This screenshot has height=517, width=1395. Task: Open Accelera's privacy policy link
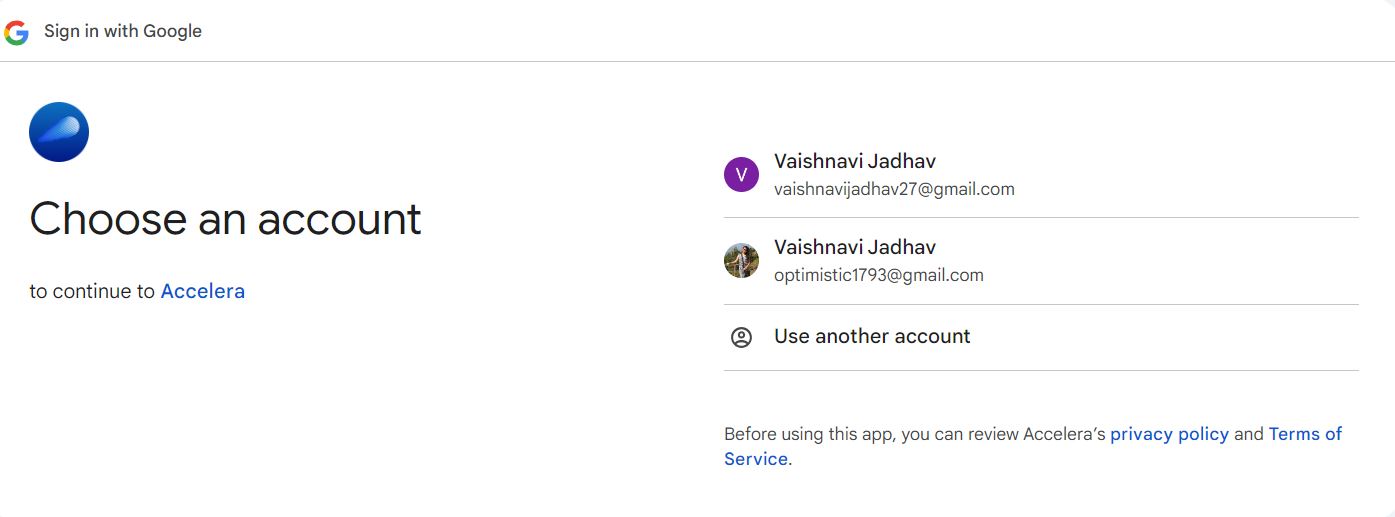pos(1169,434)
